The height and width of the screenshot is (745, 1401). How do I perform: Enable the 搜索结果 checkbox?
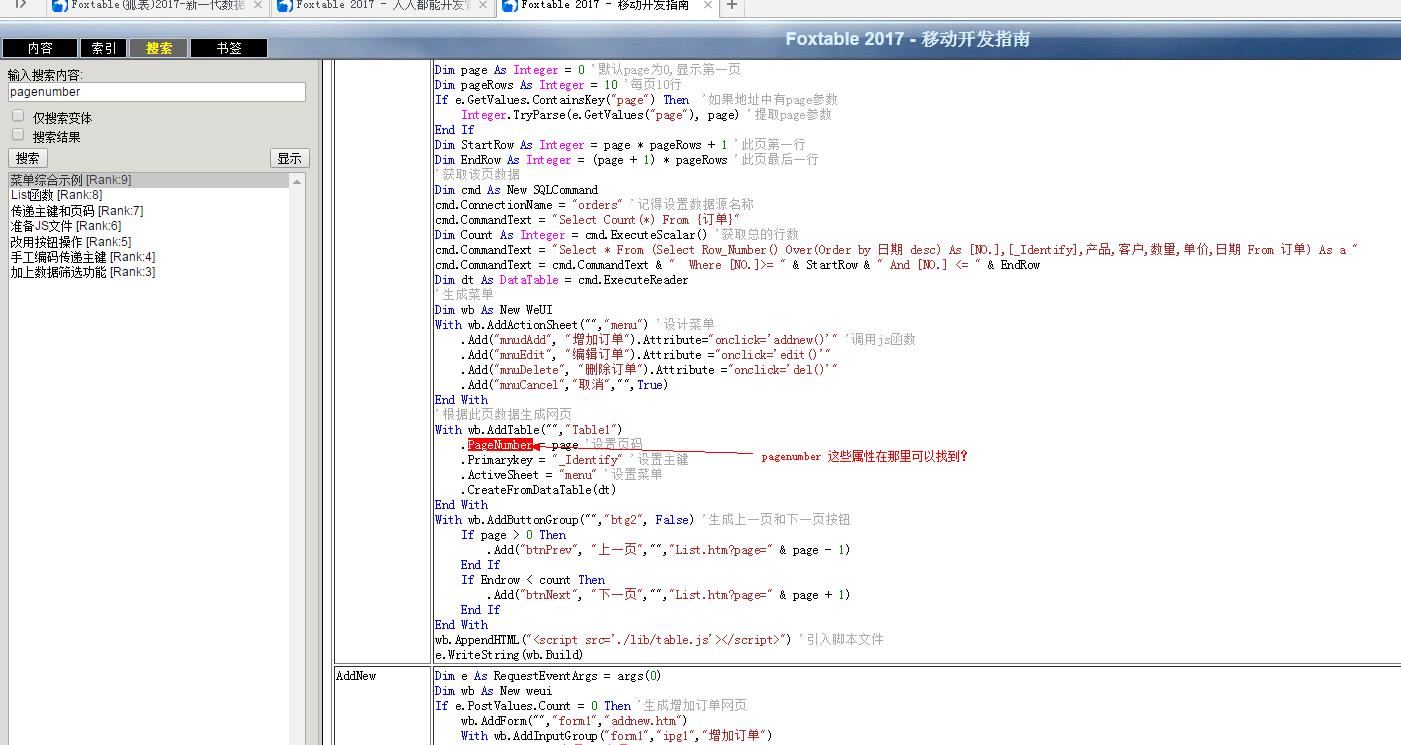(17, 135)
